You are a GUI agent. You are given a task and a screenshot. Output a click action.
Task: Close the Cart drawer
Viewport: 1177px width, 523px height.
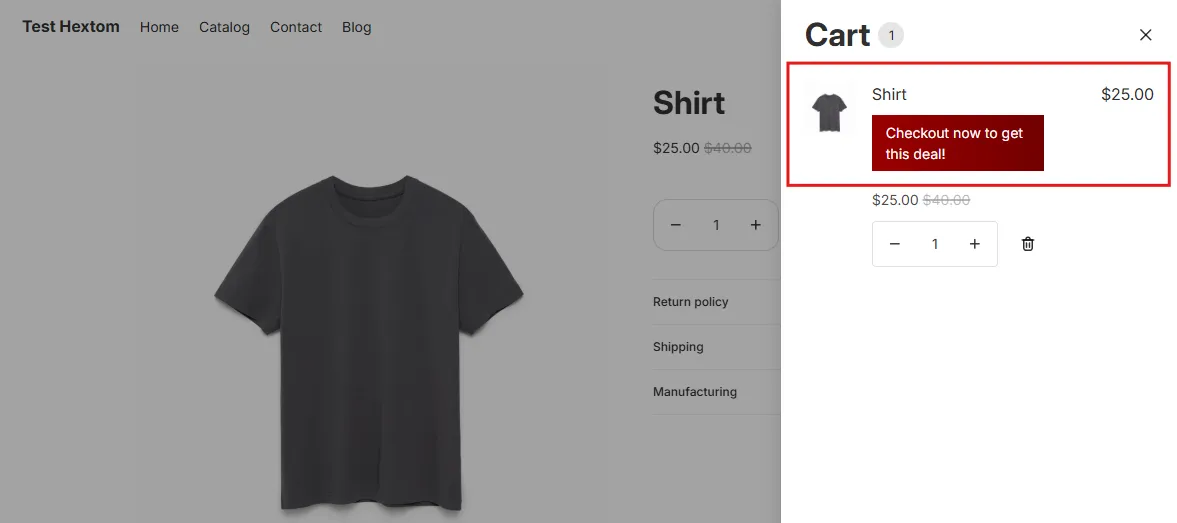click(1145, 35)
